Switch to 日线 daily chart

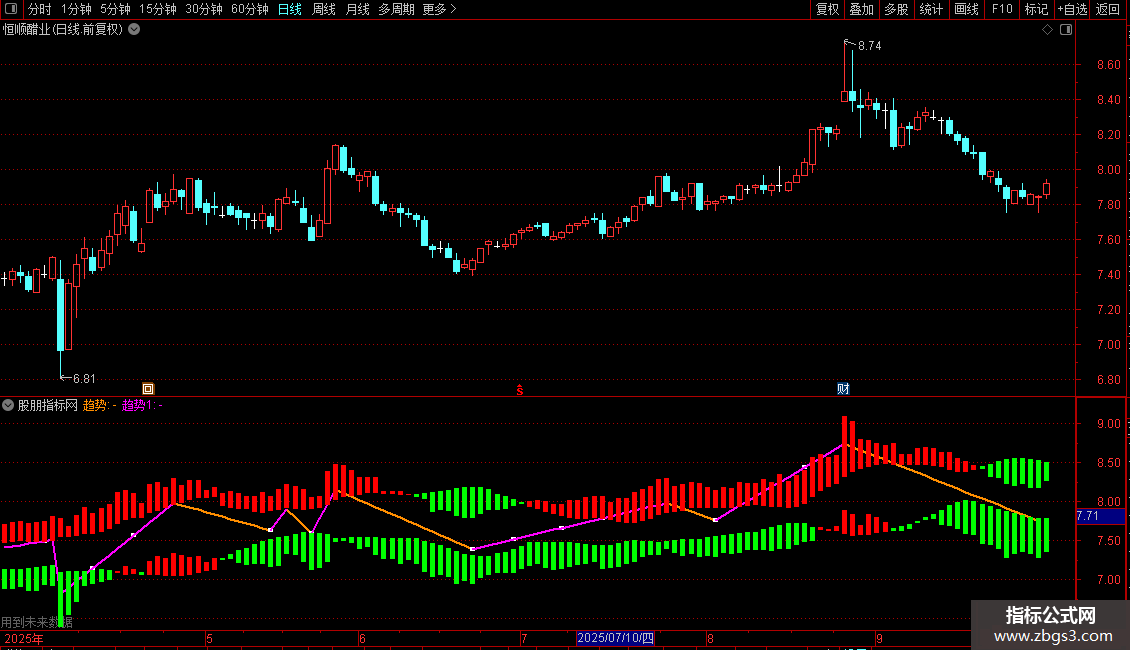290,9
